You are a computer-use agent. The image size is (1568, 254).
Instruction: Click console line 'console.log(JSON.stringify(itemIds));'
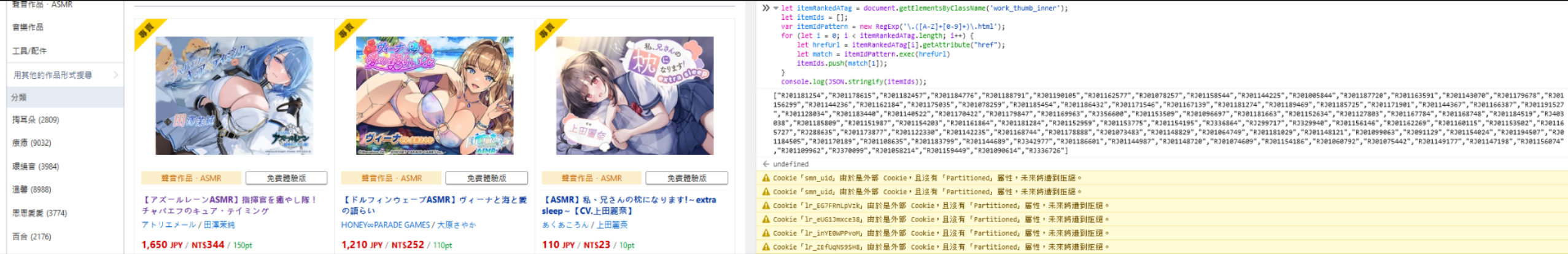pyautogui.click(x=853, y=82)
